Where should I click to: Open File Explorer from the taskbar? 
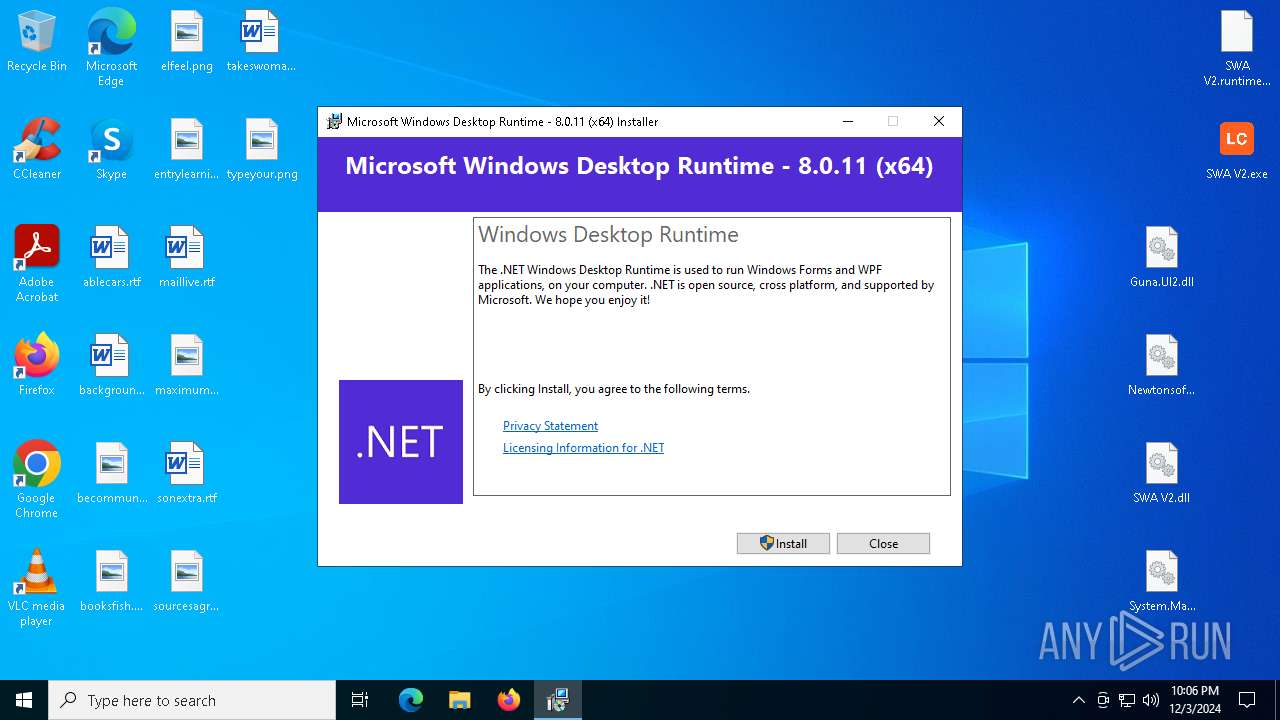[459, 700]
